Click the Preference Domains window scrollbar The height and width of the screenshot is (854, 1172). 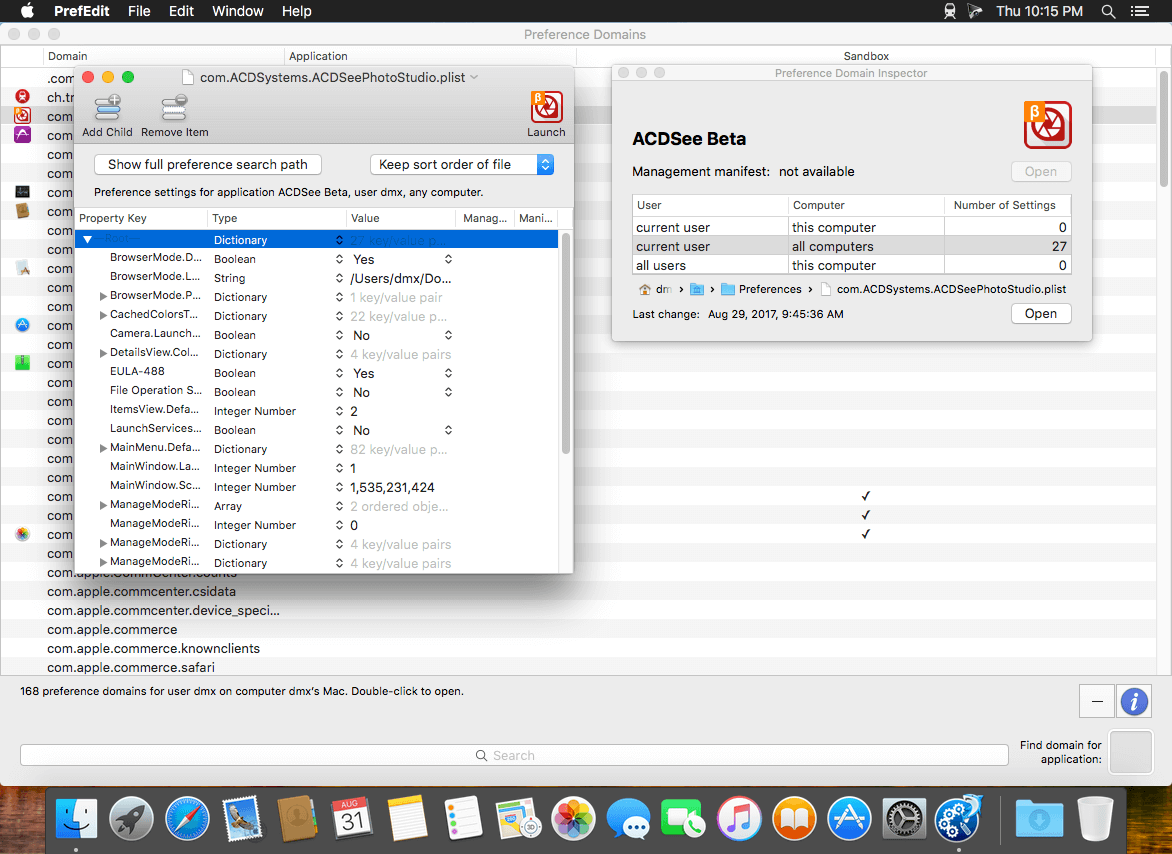(x=1163, y=128)
